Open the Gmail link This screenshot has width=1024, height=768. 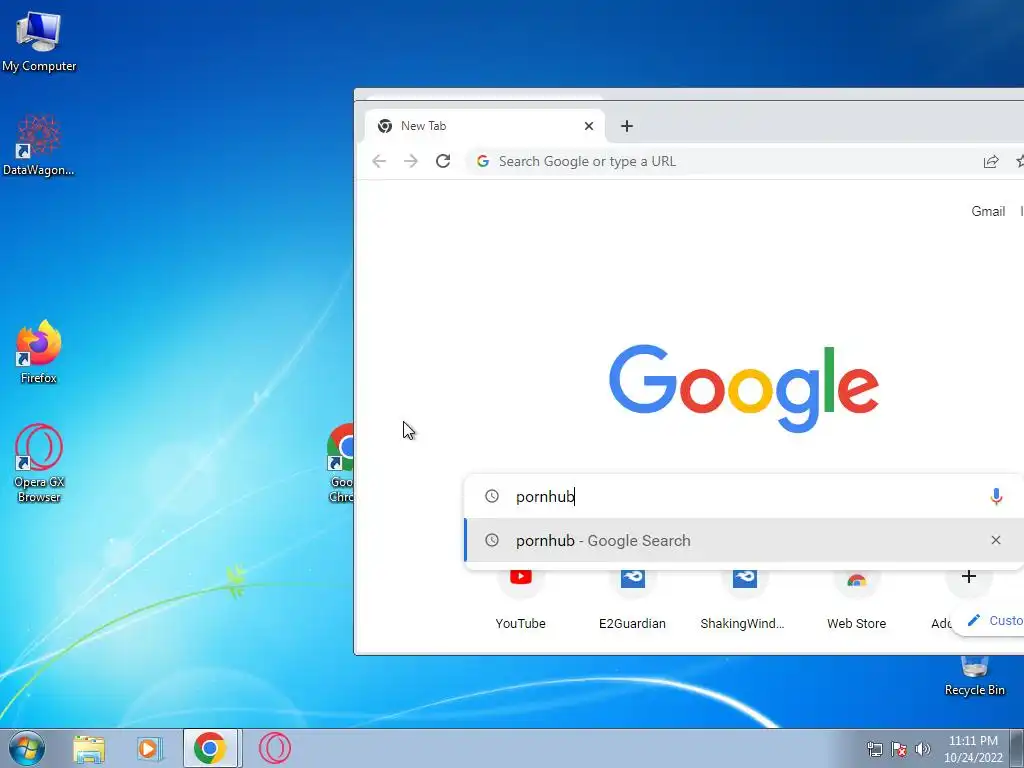coord(987,211)
